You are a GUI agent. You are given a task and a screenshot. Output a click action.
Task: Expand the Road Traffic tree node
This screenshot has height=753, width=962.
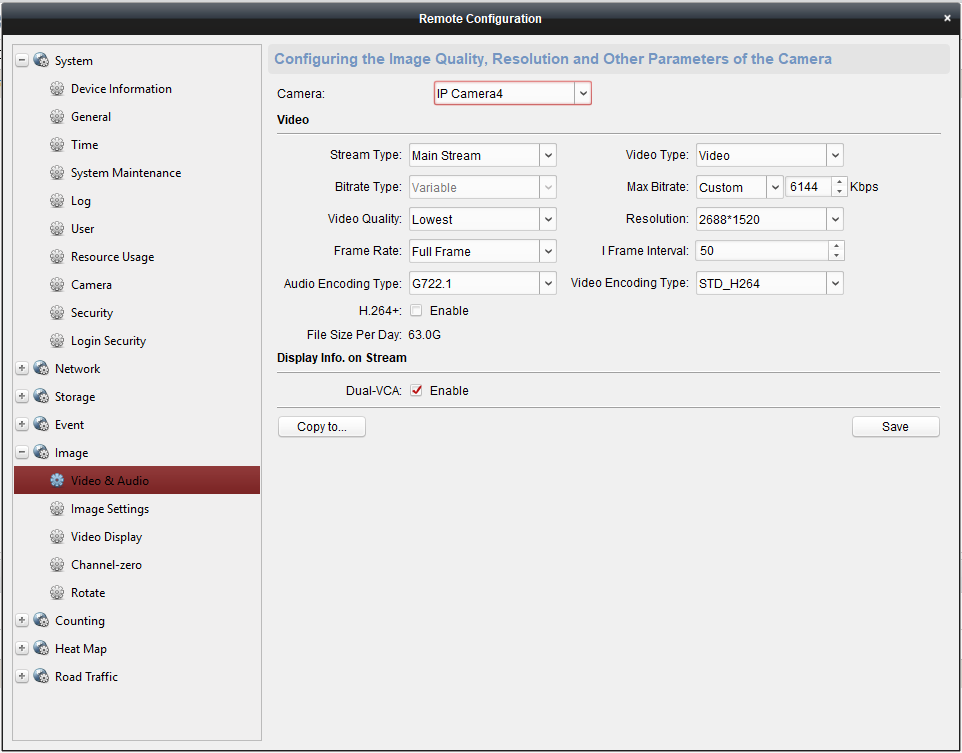[x=22, y=677]
